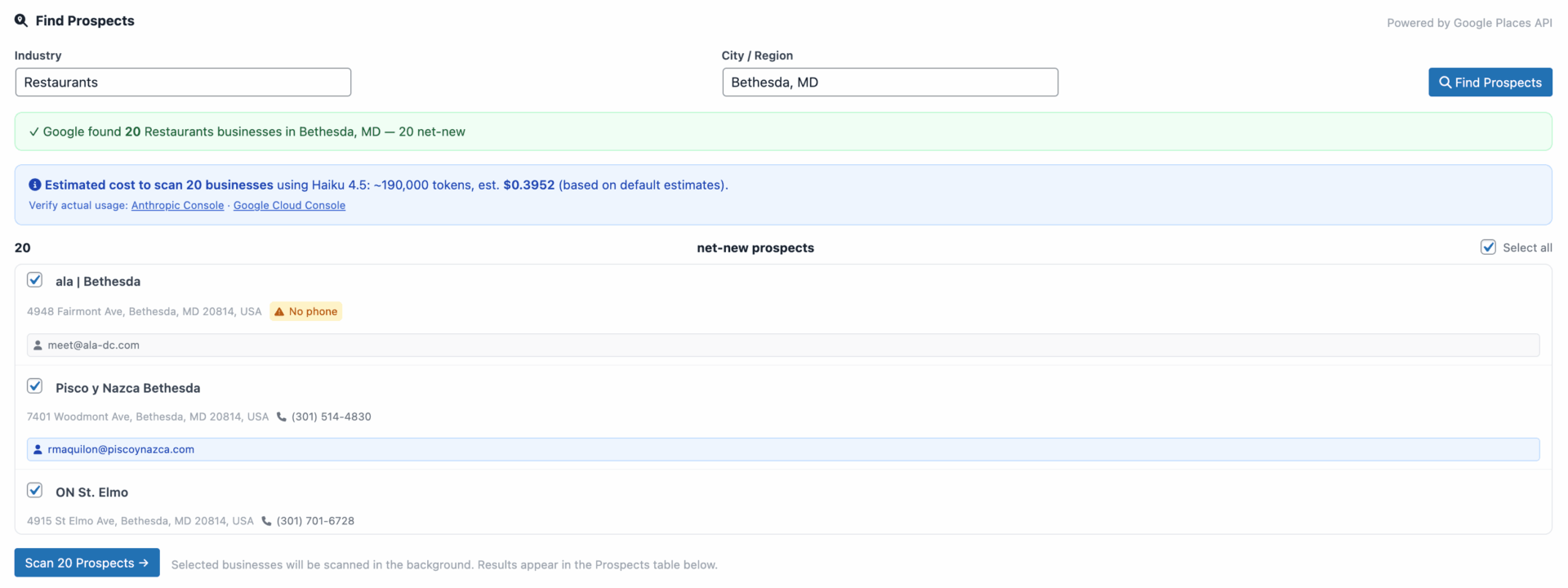Click the Pisco y Nazca Bethesda name
This screenshot has width=1568, height=588.
click(x=127, y=388)
